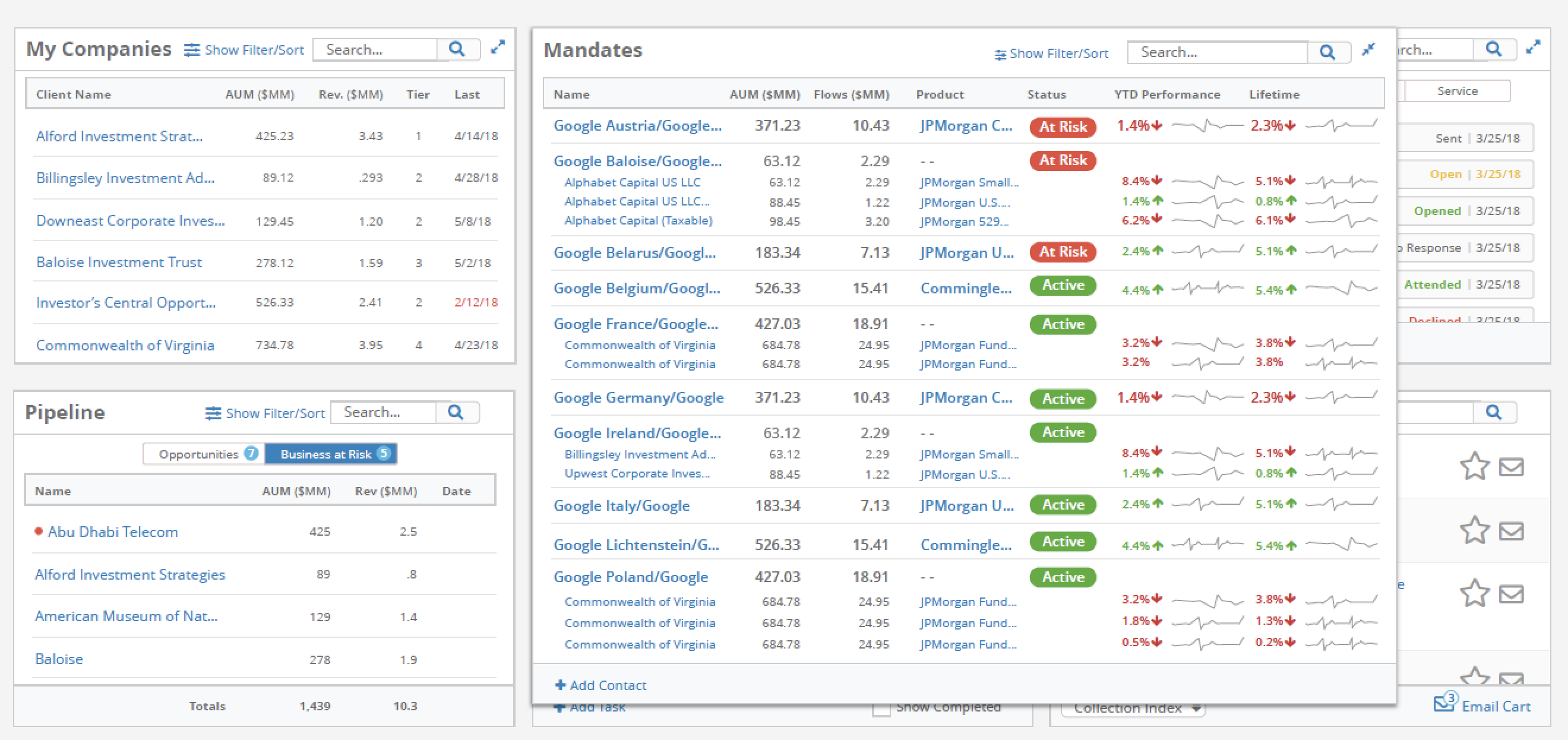The image size is (1568, 740).
Task: Click JPMorgan C... product for Google Germany
Action: (x=966, y=398)
